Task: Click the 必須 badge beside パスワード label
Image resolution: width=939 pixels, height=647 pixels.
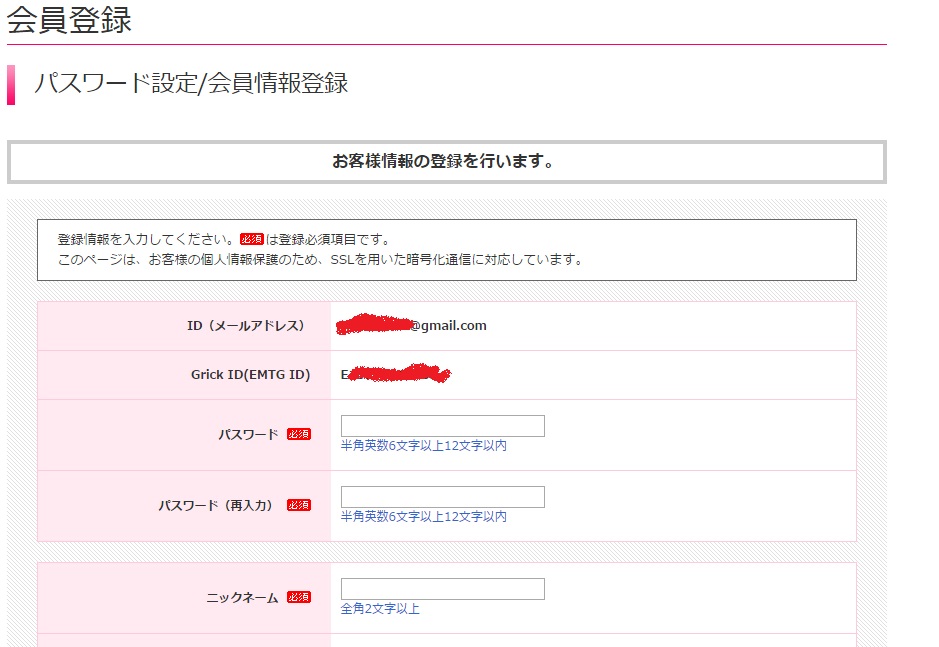Action: click(299, 435)
